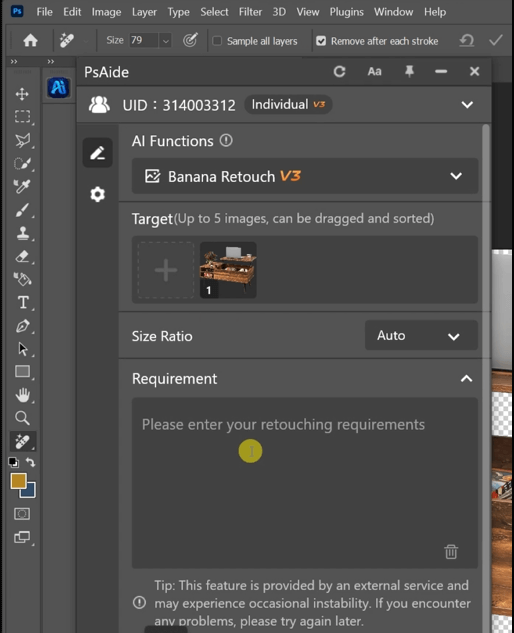Change PsAide font size with Aa icon

pos(374,71)
